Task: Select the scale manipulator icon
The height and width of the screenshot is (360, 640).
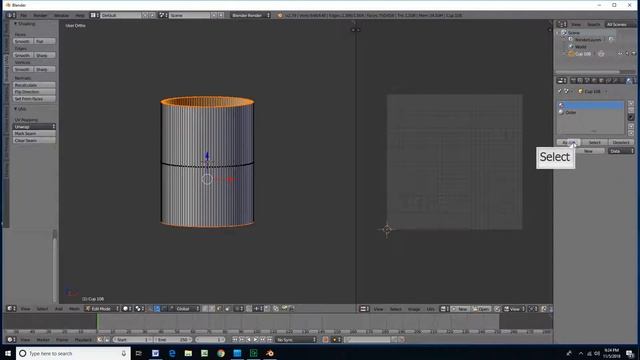Action: 171,309
